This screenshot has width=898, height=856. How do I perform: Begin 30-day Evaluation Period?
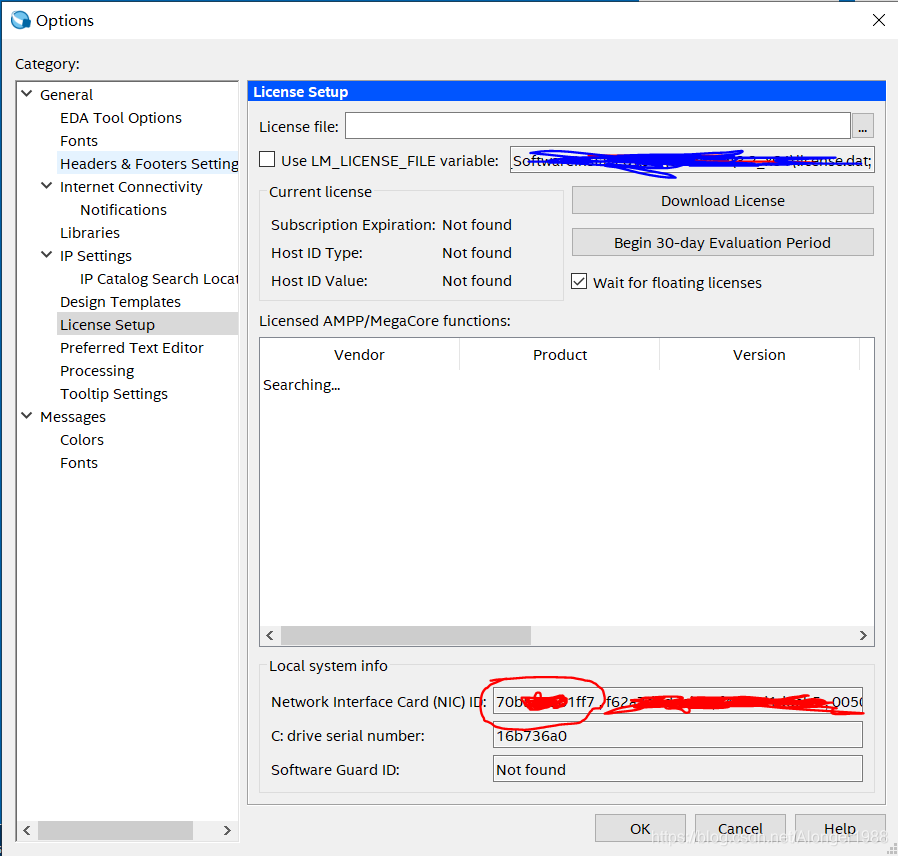723,242
